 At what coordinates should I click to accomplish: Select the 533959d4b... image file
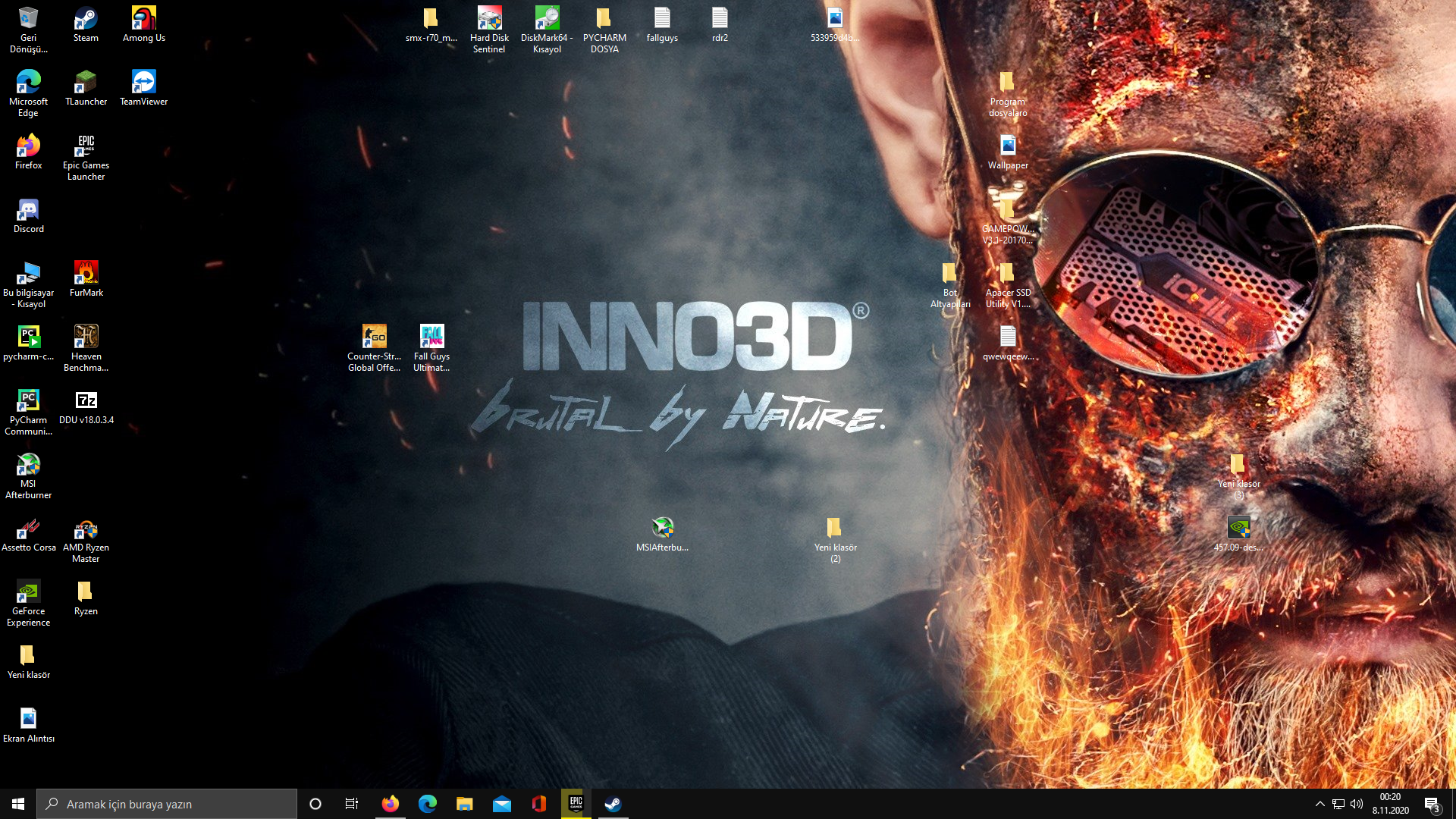[x=835, y=24]
